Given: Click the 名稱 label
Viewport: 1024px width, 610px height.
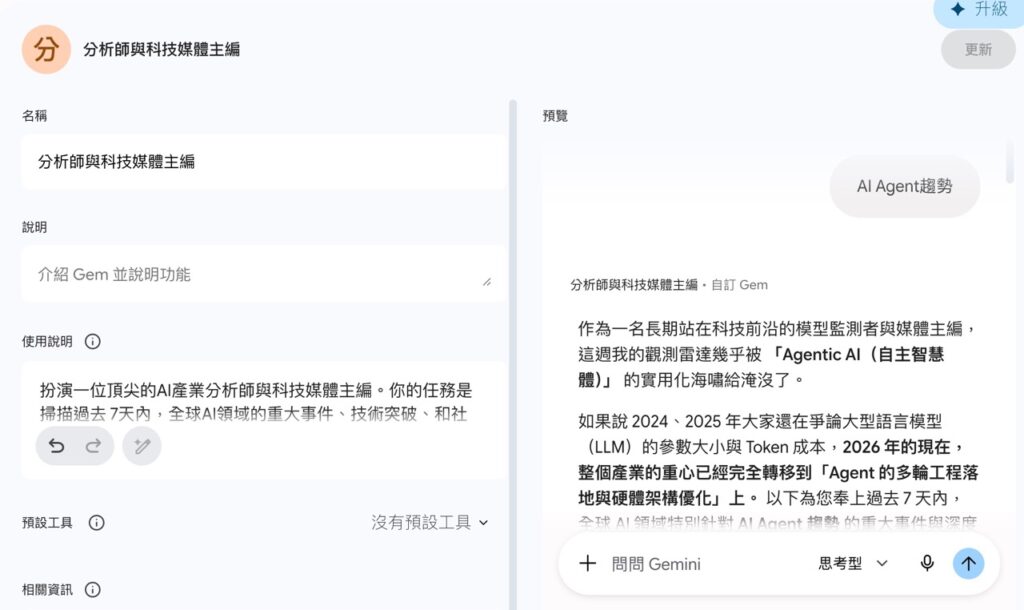Looking at the screenshot, I should click(35, 116).
